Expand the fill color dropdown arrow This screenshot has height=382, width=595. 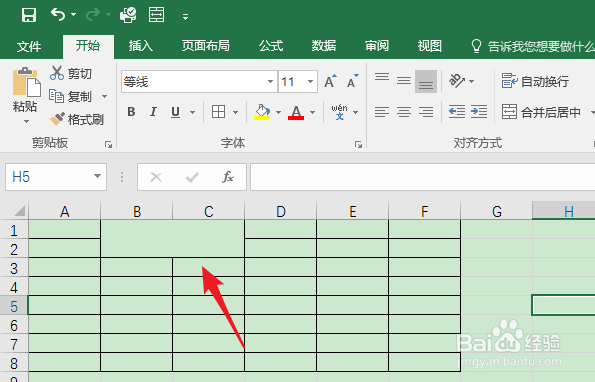pos(279,112)
